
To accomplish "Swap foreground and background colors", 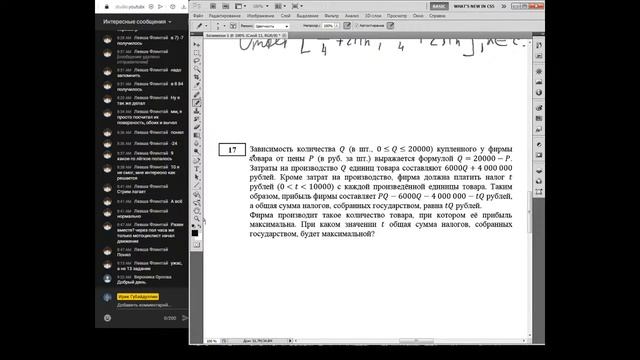I will (x=200, y=226).
